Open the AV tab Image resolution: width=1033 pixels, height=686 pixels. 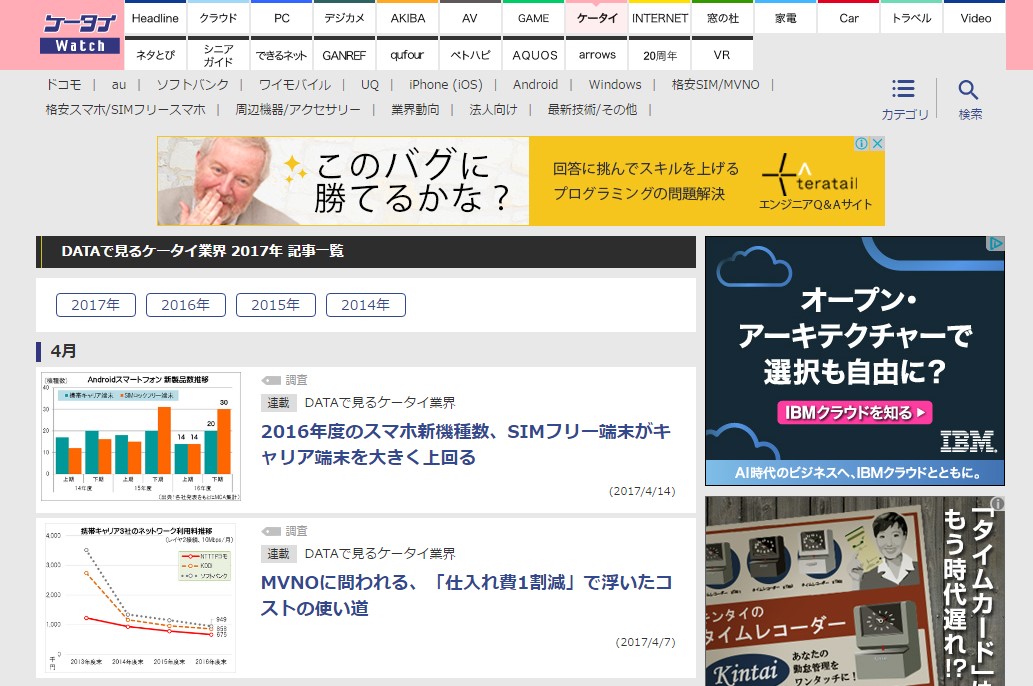point(470,18)
